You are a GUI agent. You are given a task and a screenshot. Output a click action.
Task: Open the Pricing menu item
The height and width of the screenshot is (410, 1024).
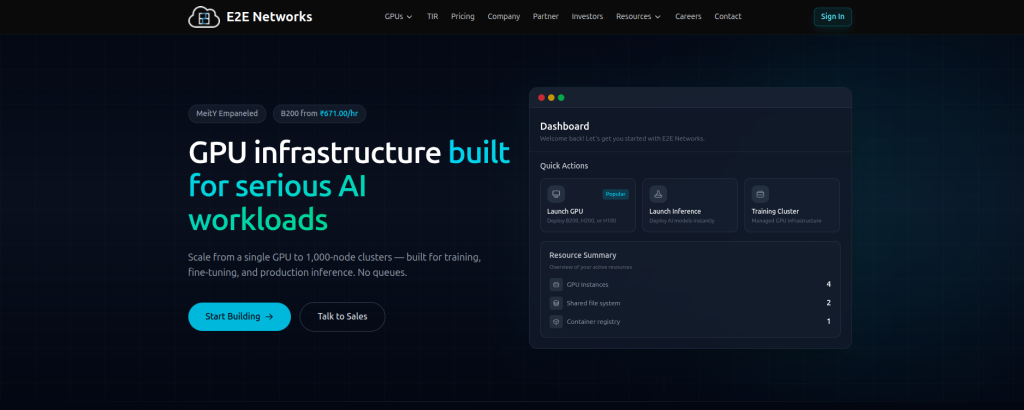tap(462, 16)
